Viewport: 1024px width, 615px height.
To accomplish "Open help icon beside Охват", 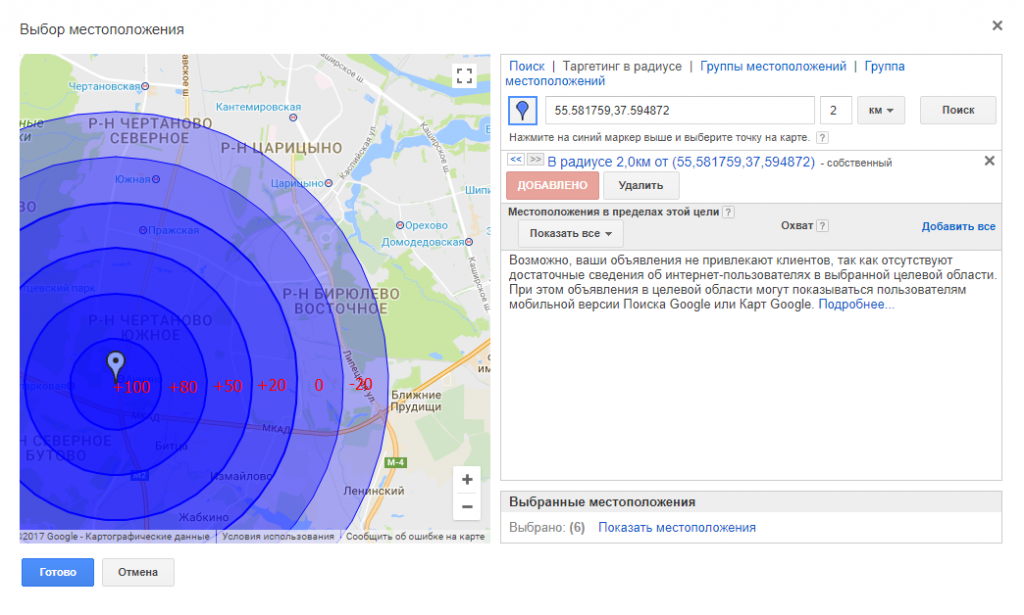I will point(822,226).
